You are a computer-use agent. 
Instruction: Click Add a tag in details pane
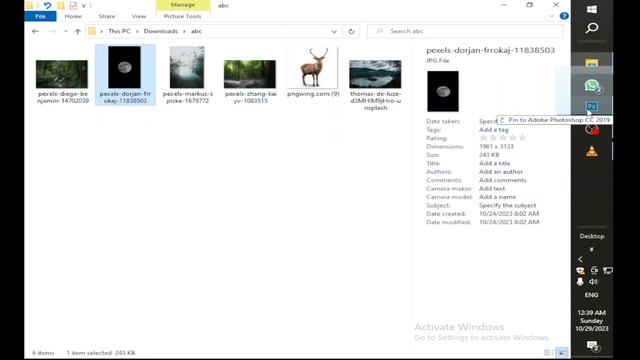pos(493,130)
